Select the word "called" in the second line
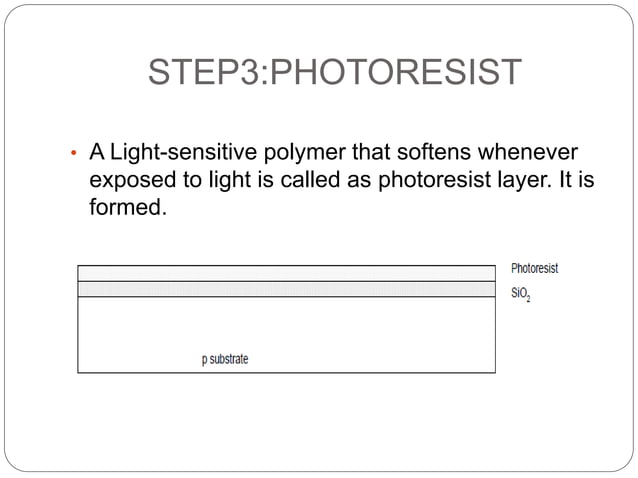 (310, 179)
